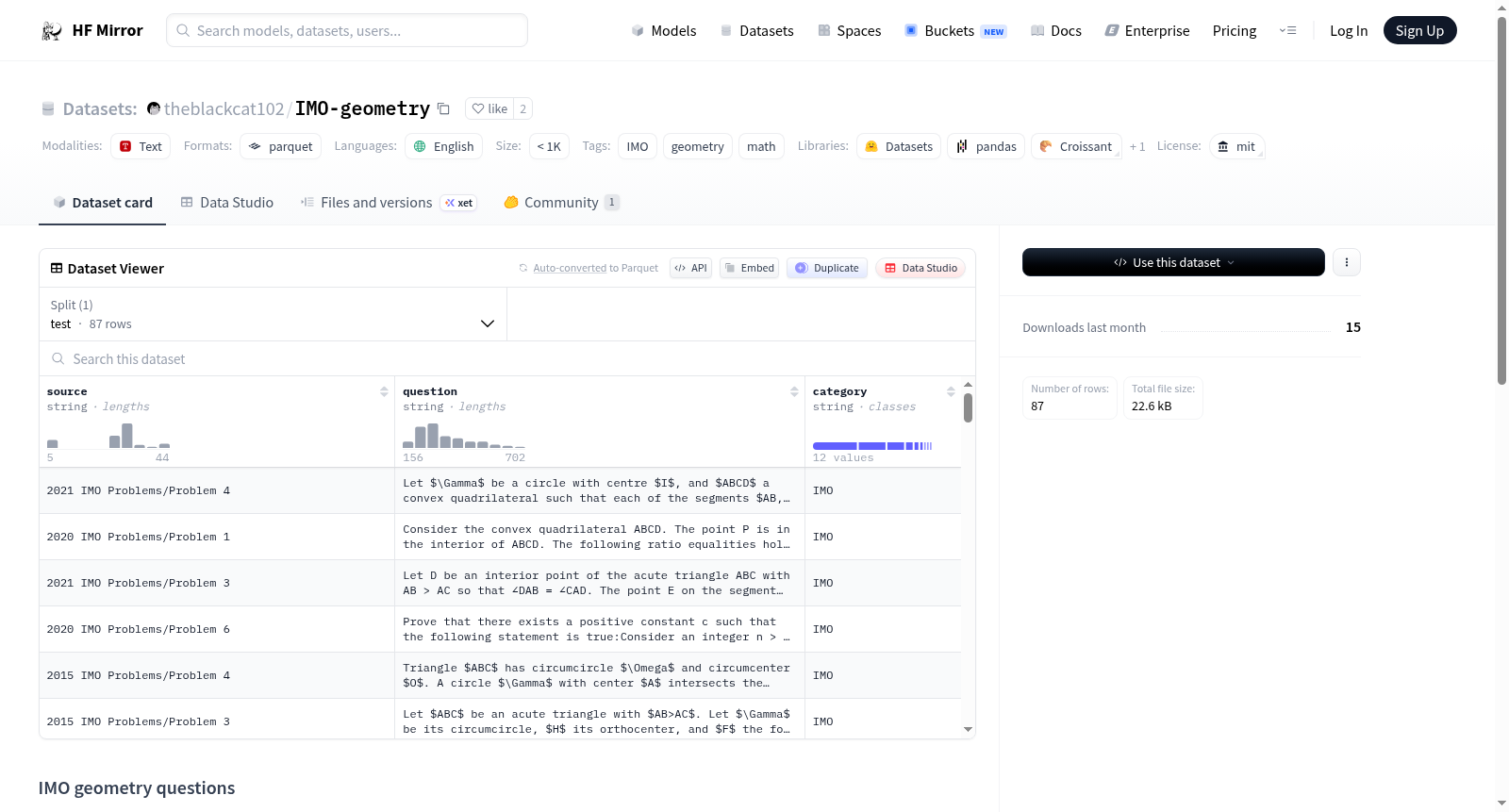Open Spaces in the top navigation

(849, 31)
